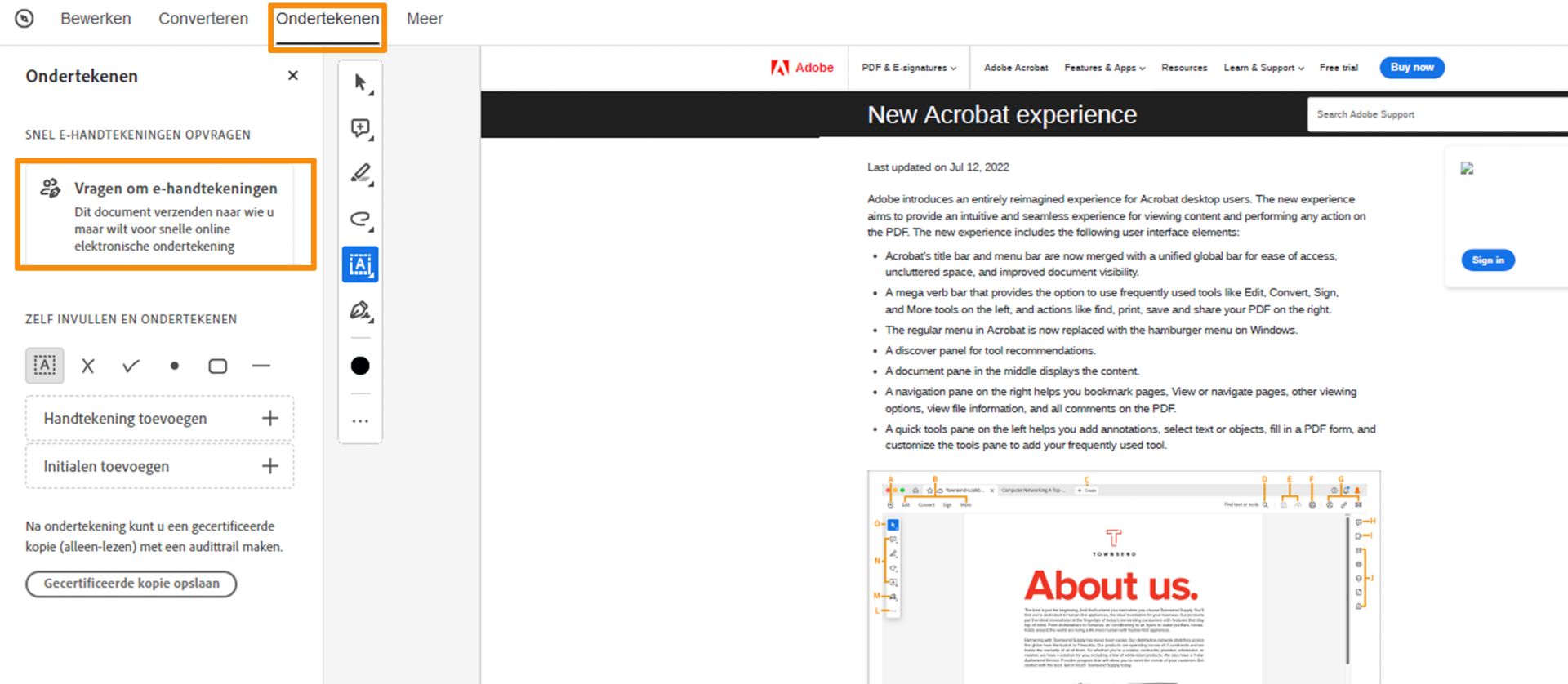Open the Resources nav link

pyautogui.click(x=1184, y=68)
